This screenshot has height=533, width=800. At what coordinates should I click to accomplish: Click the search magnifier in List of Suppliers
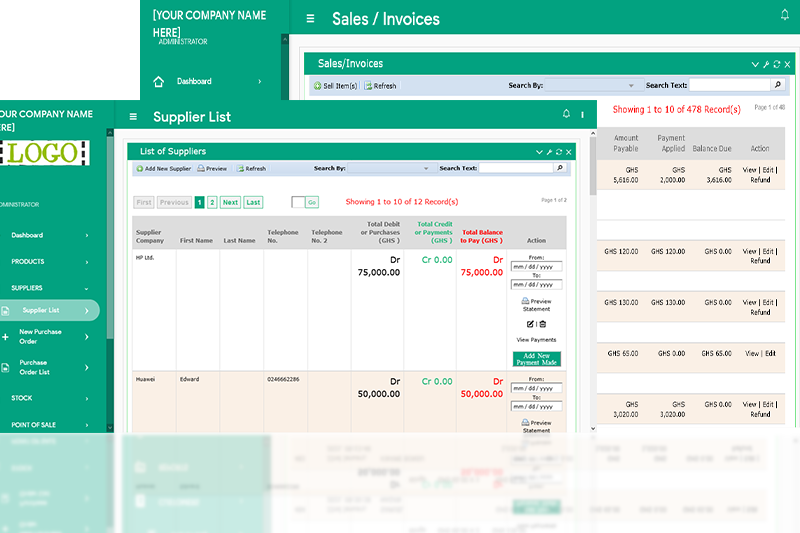click(559, 168)
